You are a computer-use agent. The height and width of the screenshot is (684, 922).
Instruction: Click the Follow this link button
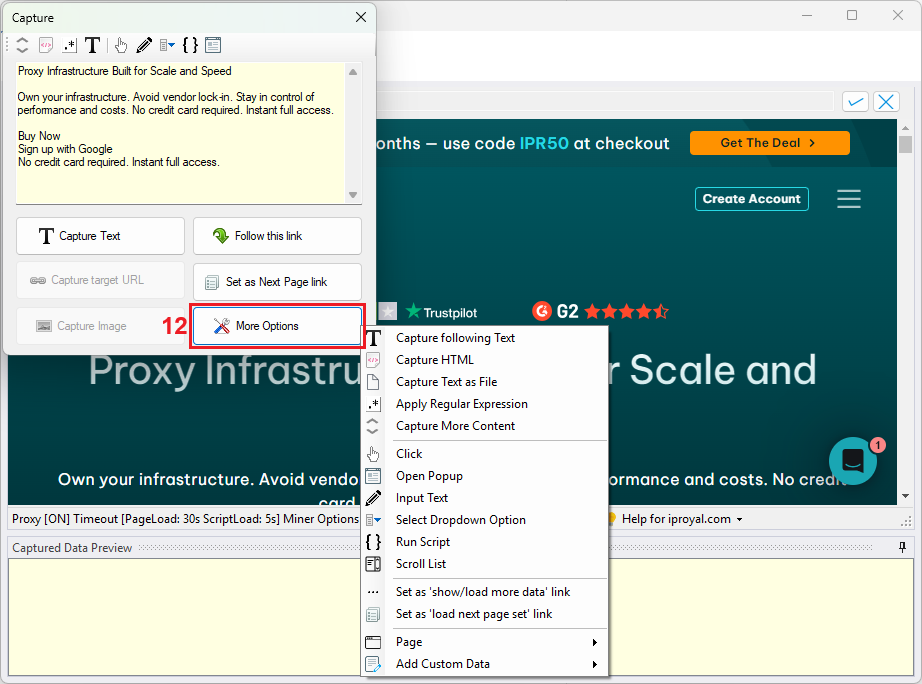click(x=277, y=236)
